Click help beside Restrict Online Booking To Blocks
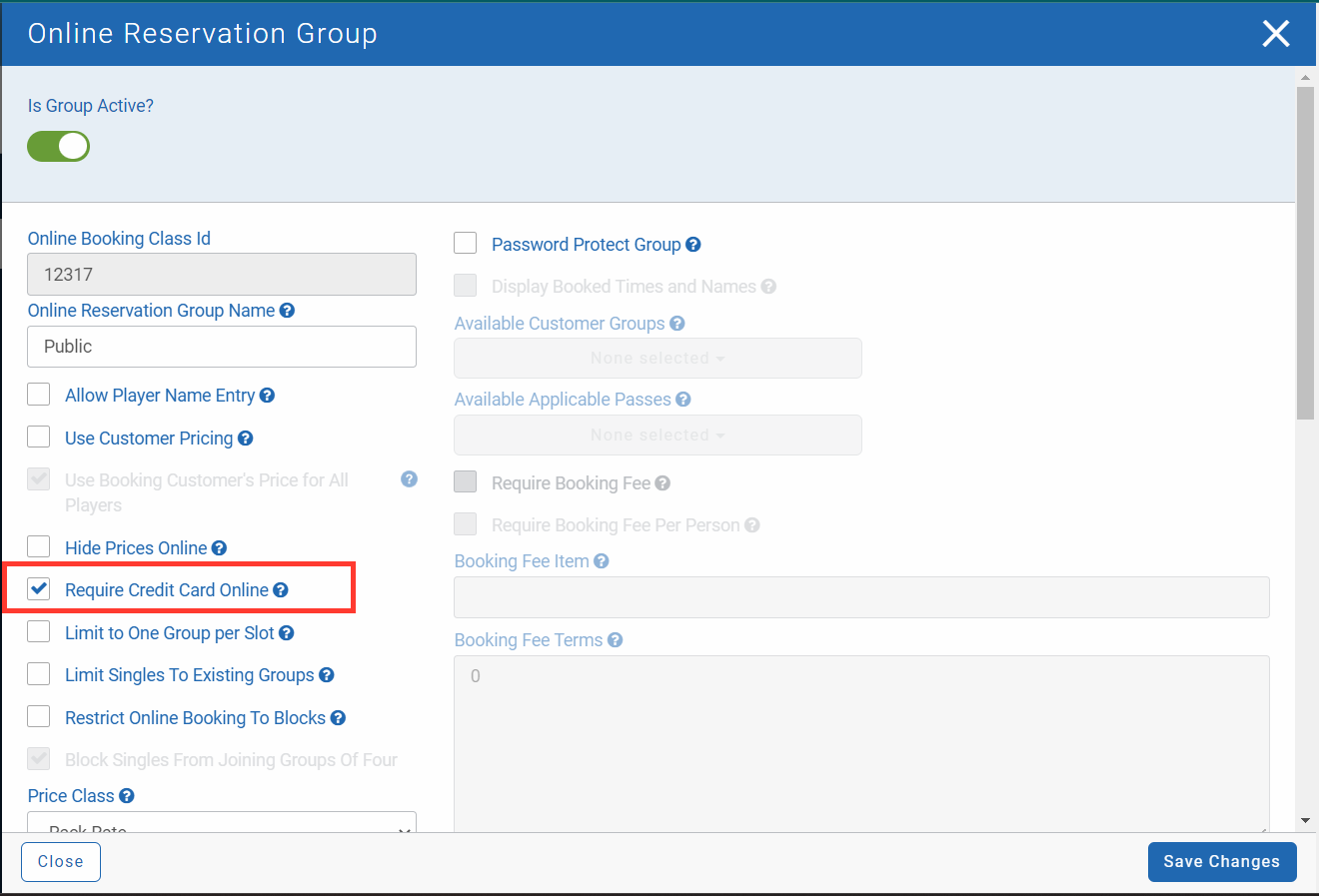The height and width of the screenshot is (896, 1319). 338,717
